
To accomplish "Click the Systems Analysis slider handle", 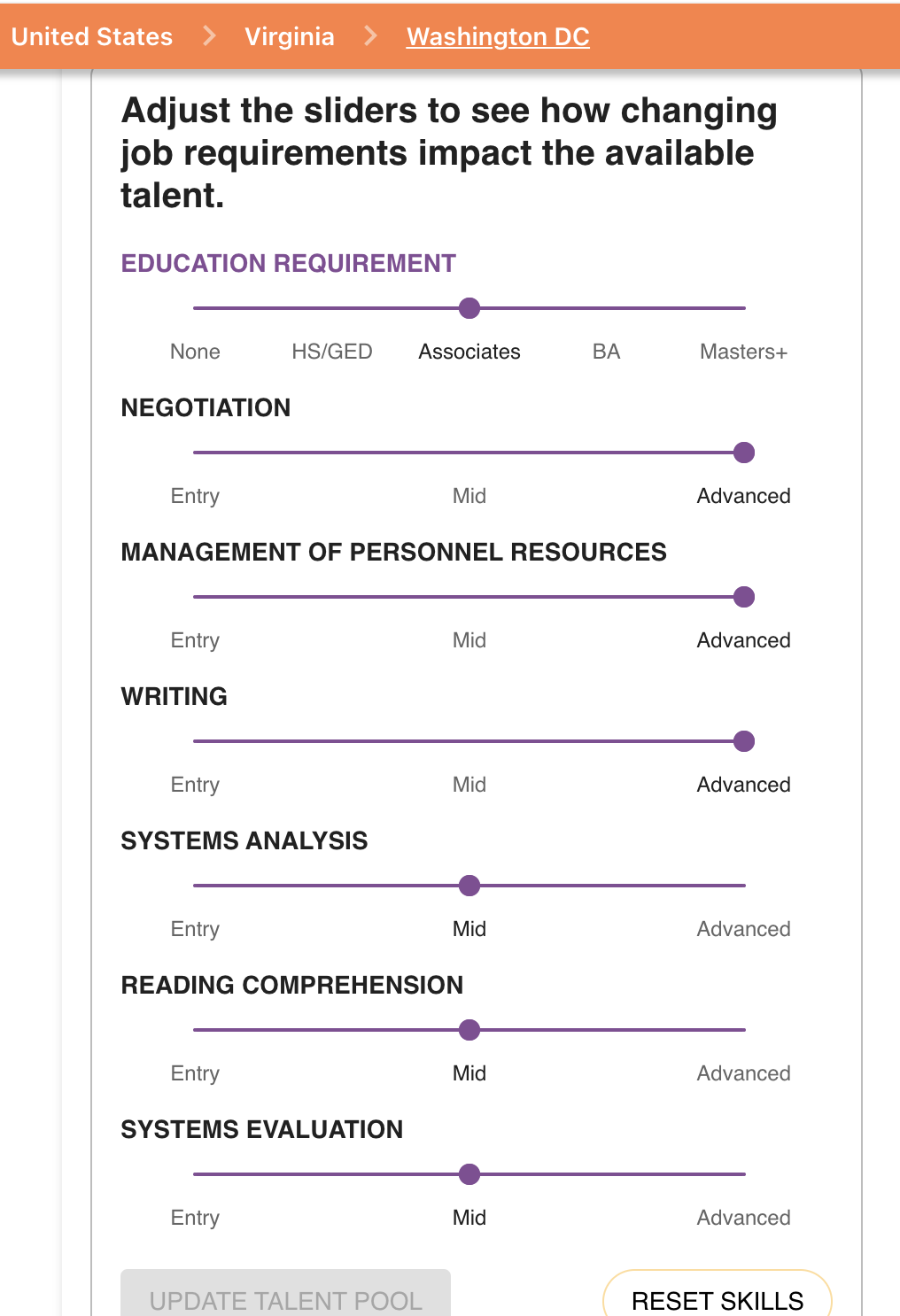I will click(x=469, y=886).
